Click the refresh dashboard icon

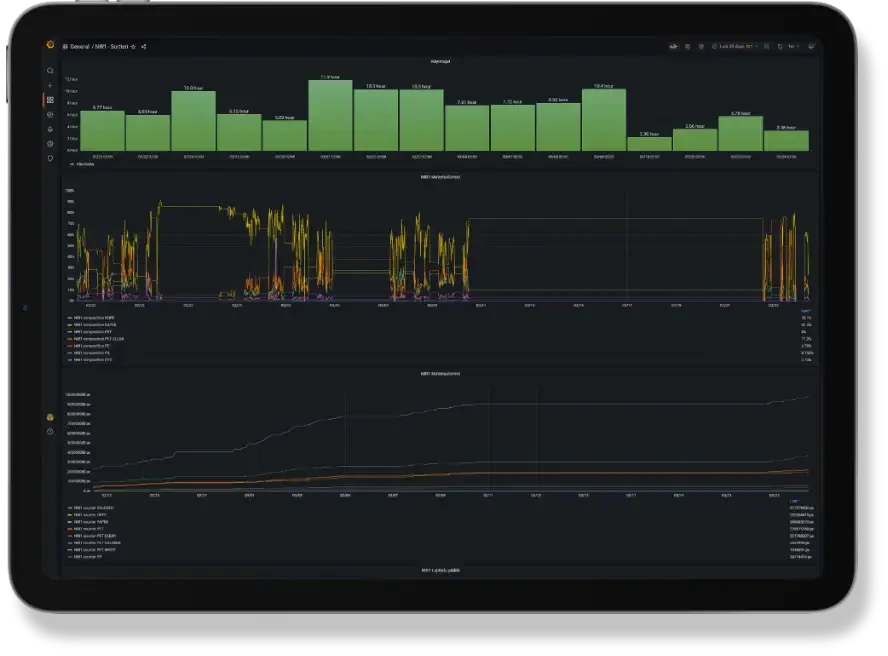tap(780, 46)
